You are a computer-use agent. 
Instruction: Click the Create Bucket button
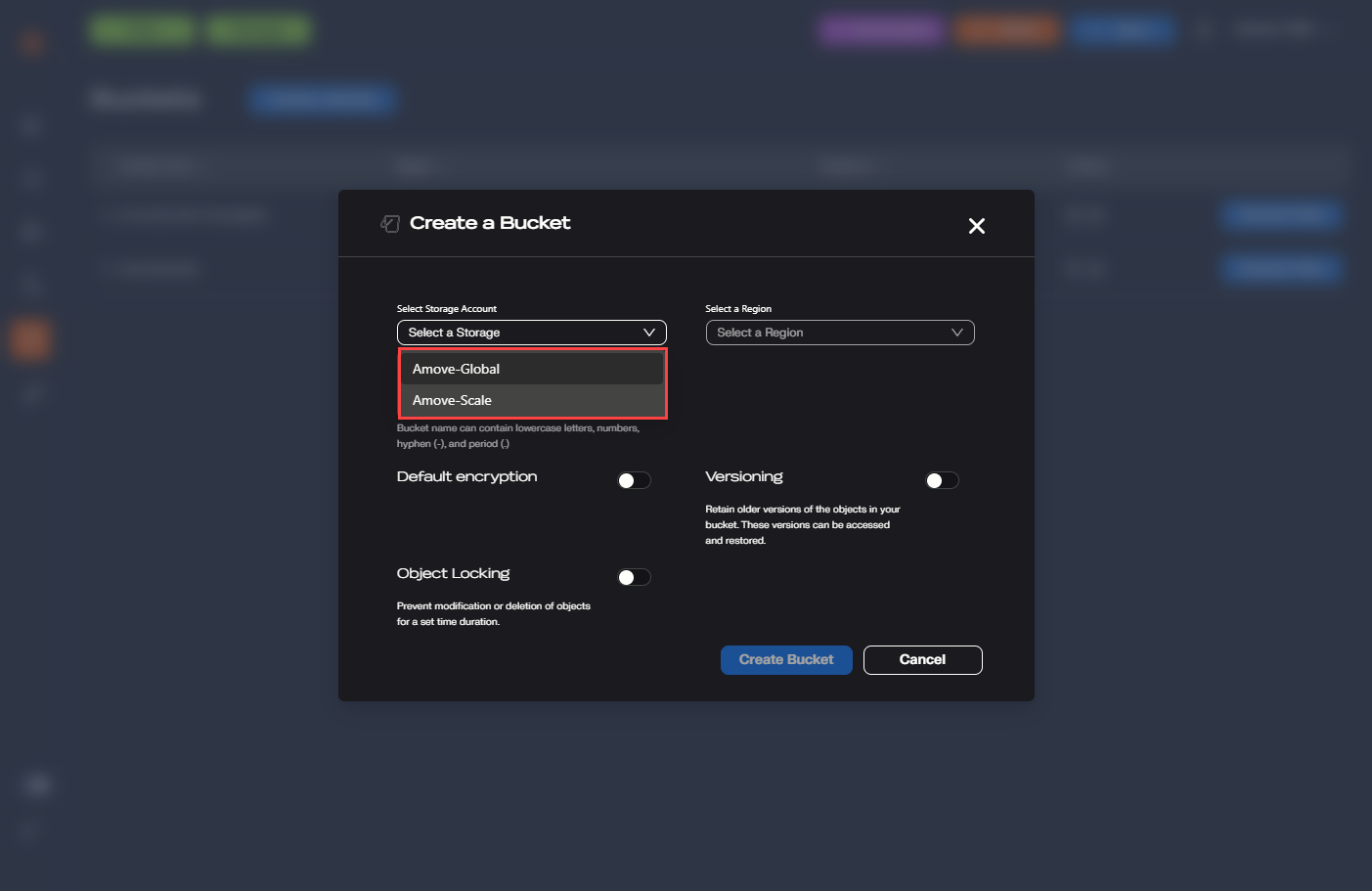point(785,660)
